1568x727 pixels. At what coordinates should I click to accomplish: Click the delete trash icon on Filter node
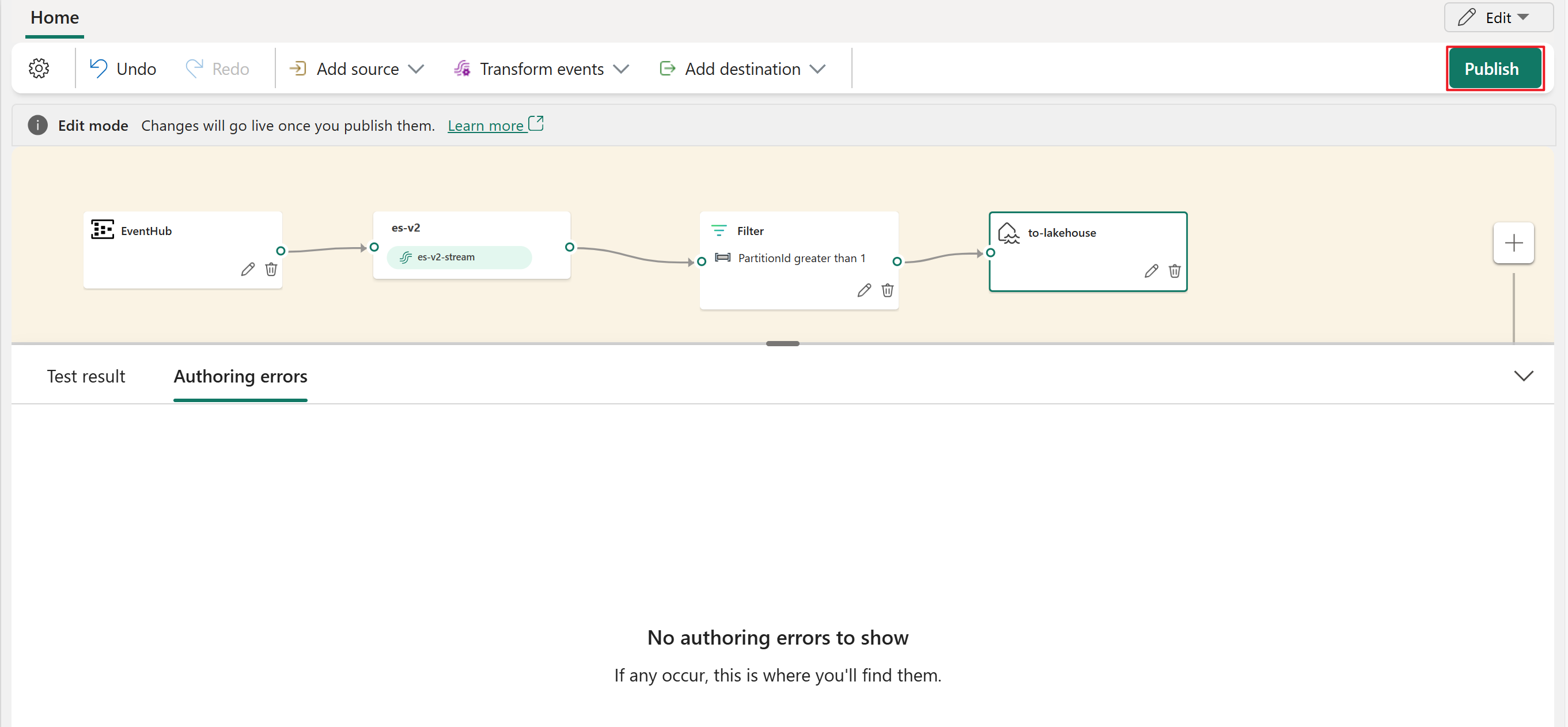click(885, 290)
